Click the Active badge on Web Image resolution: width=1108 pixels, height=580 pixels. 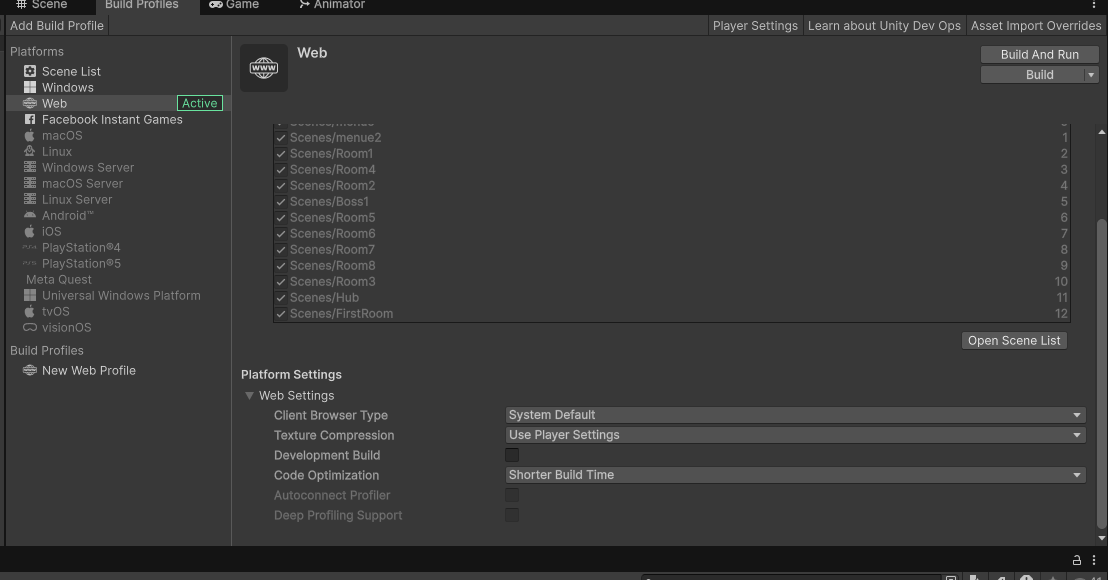200,103
